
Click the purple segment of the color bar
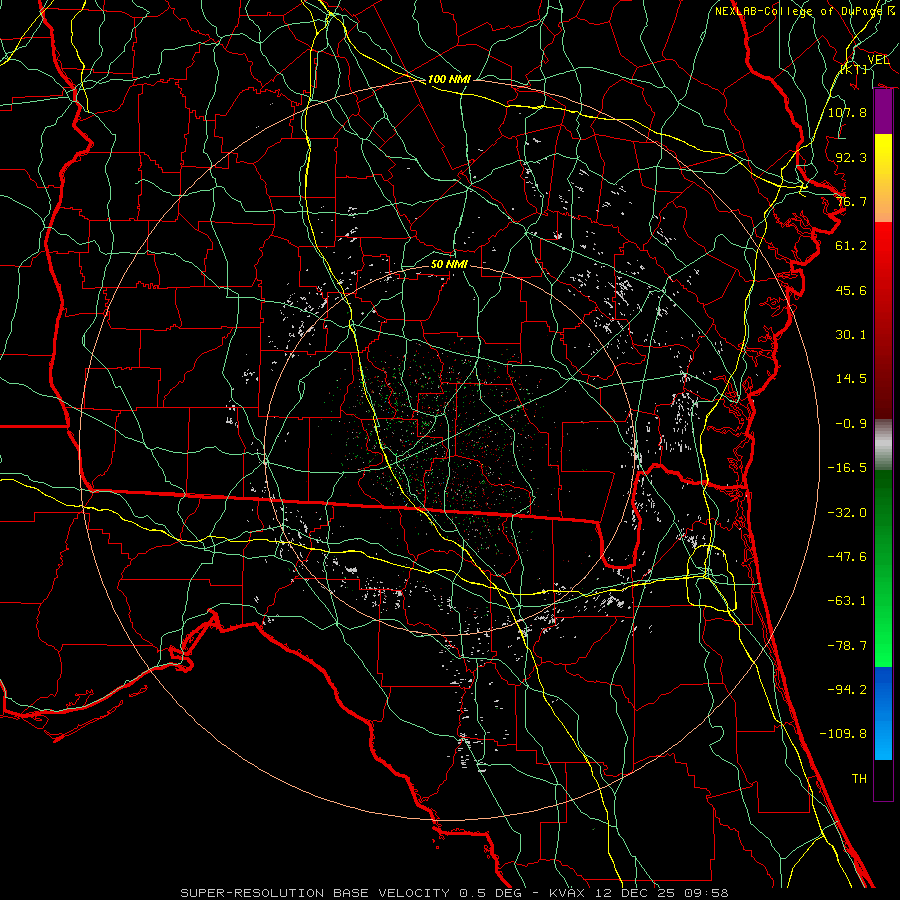tap(883, 112)
